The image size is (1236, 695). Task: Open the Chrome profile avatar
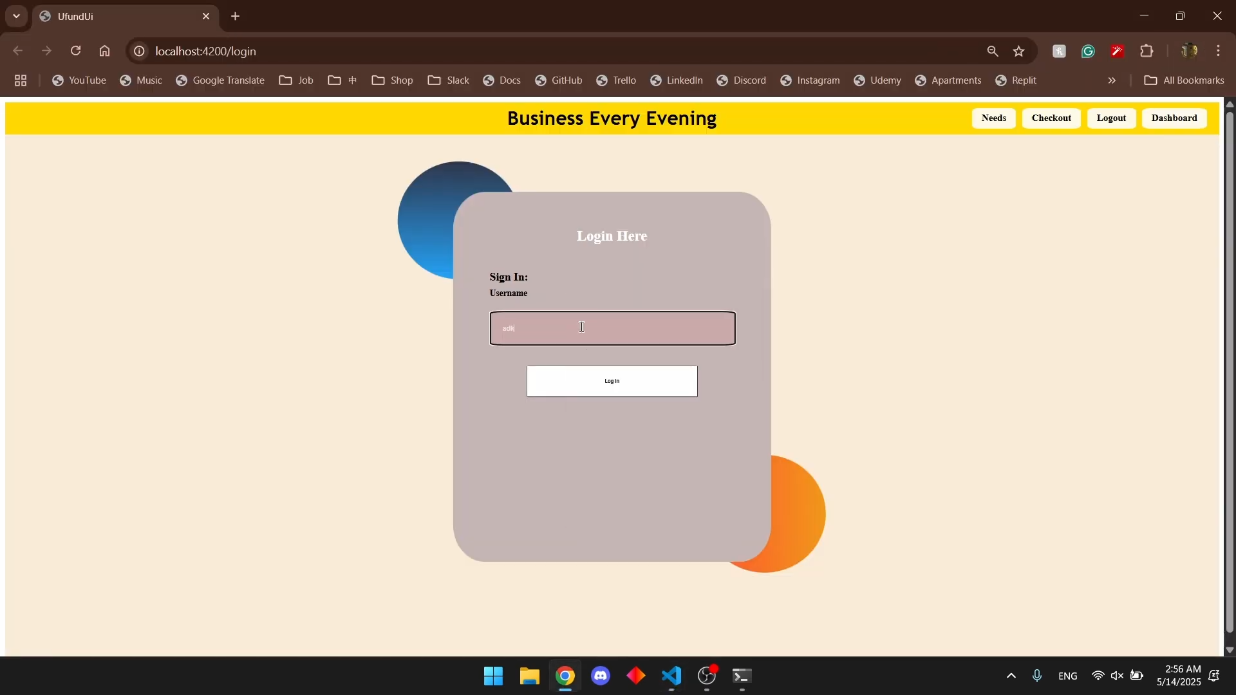1189,51
